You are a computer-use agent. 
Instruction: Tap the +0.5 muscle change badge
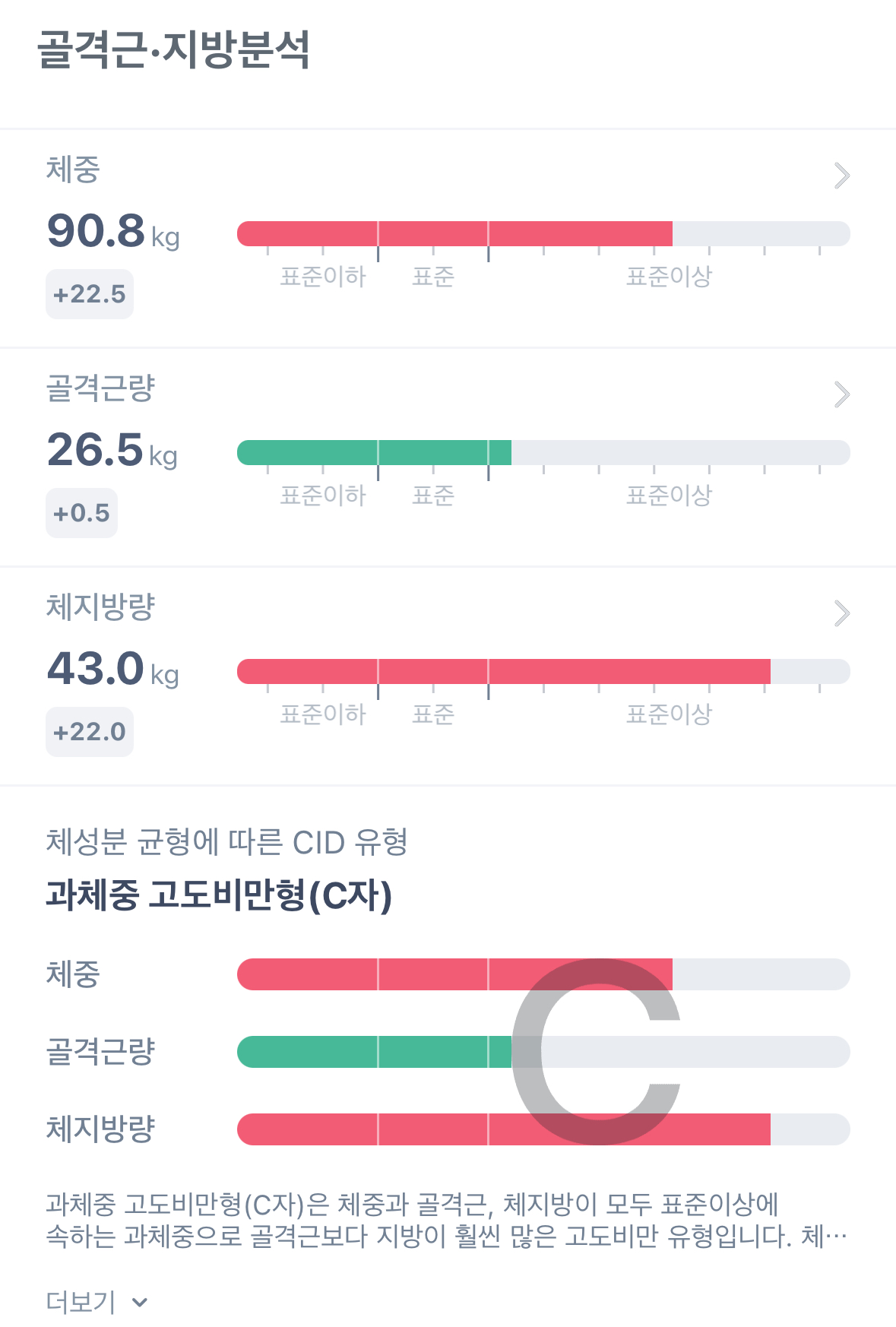81,513
